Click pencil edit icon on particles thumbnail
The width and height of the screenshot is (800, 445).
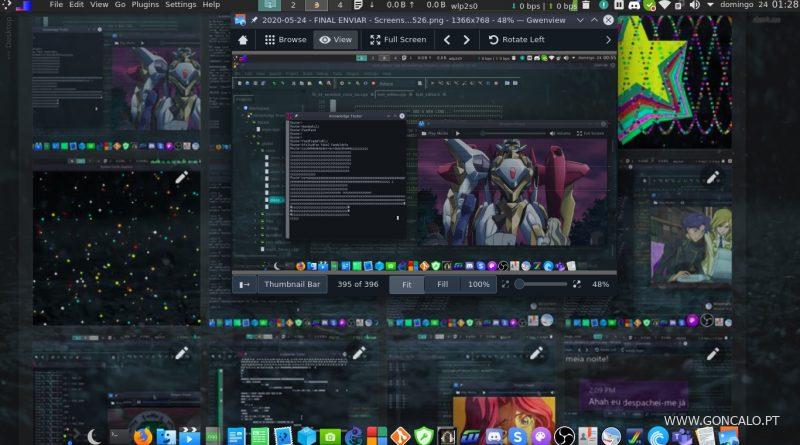(182, 178)
